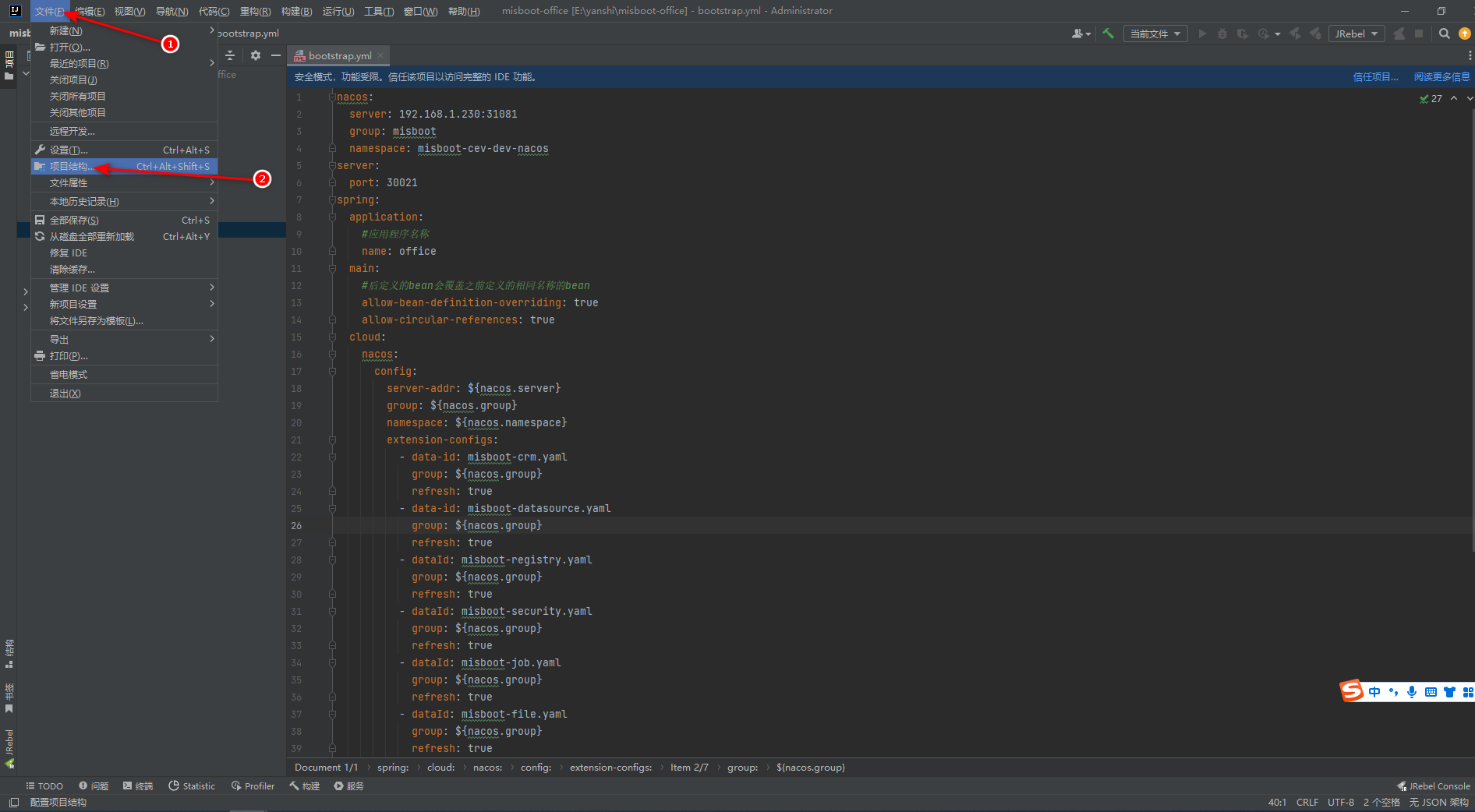Click 退出(X) in the File menu
Screen dimensions: 1475x812
point(124,394)
